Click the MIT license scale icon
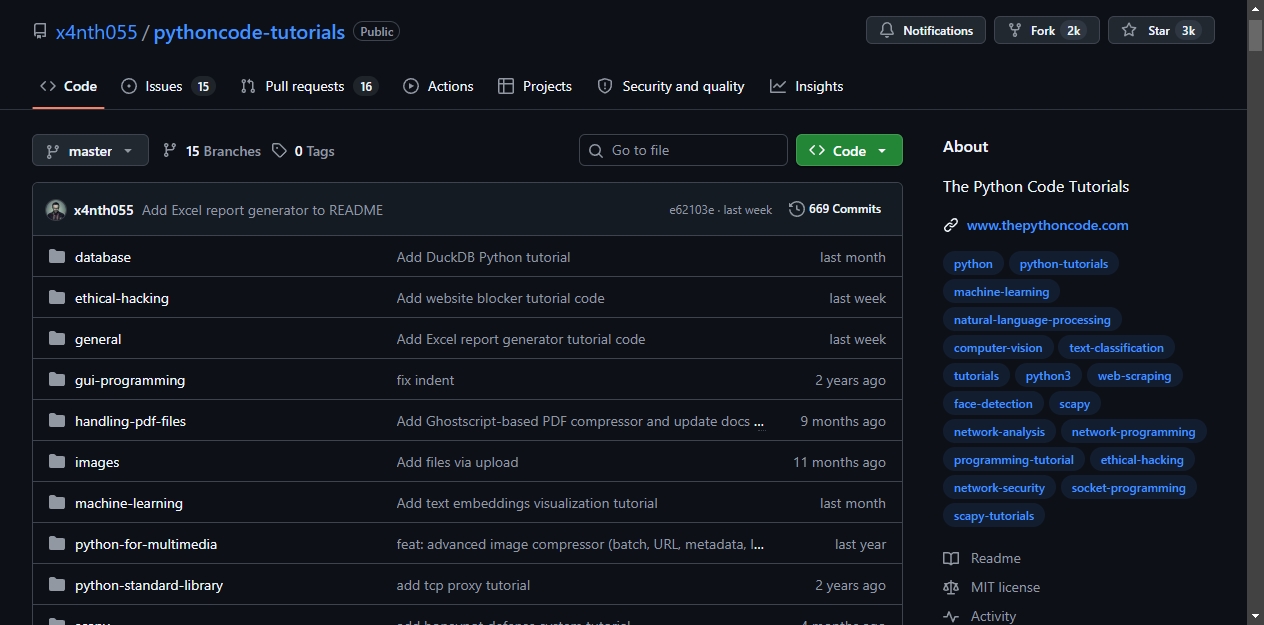The width and height of the screenshot is (1264, 625). 951,587
